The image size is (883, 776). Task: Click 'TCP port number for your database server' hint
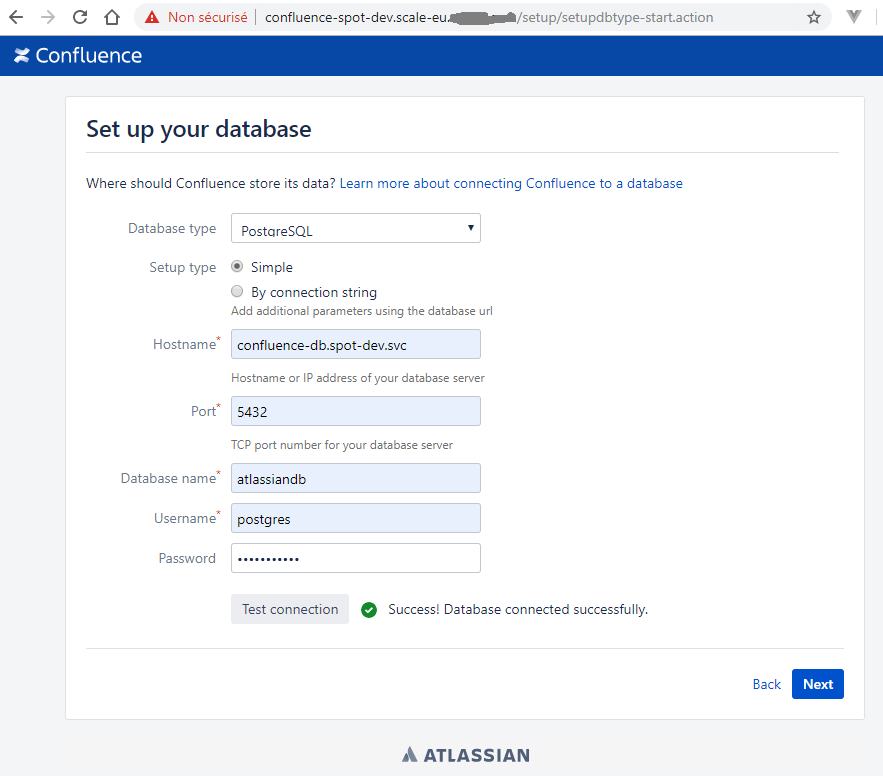342,445
